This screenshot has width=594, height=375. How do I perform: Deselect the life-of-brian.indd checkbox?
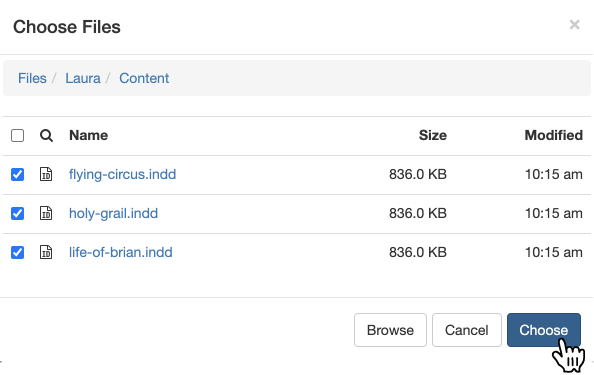pos(17,252)
